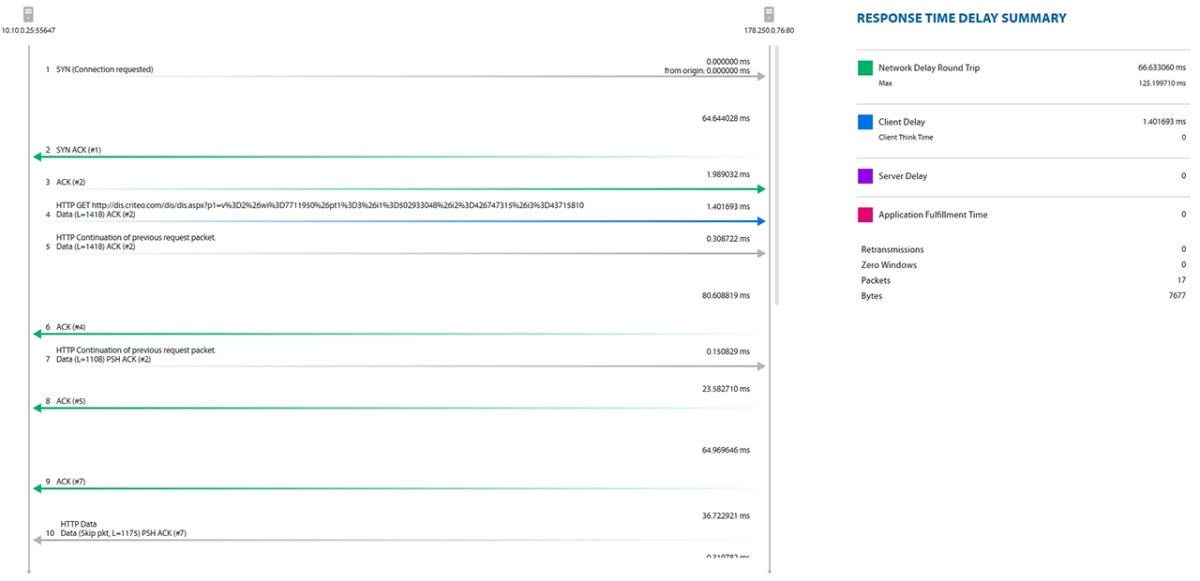Click the ACK (#5) packet 8 arrow
The height and width of the screenshot is (581, 1200).
pyautogui.click(x=399, y=406)
